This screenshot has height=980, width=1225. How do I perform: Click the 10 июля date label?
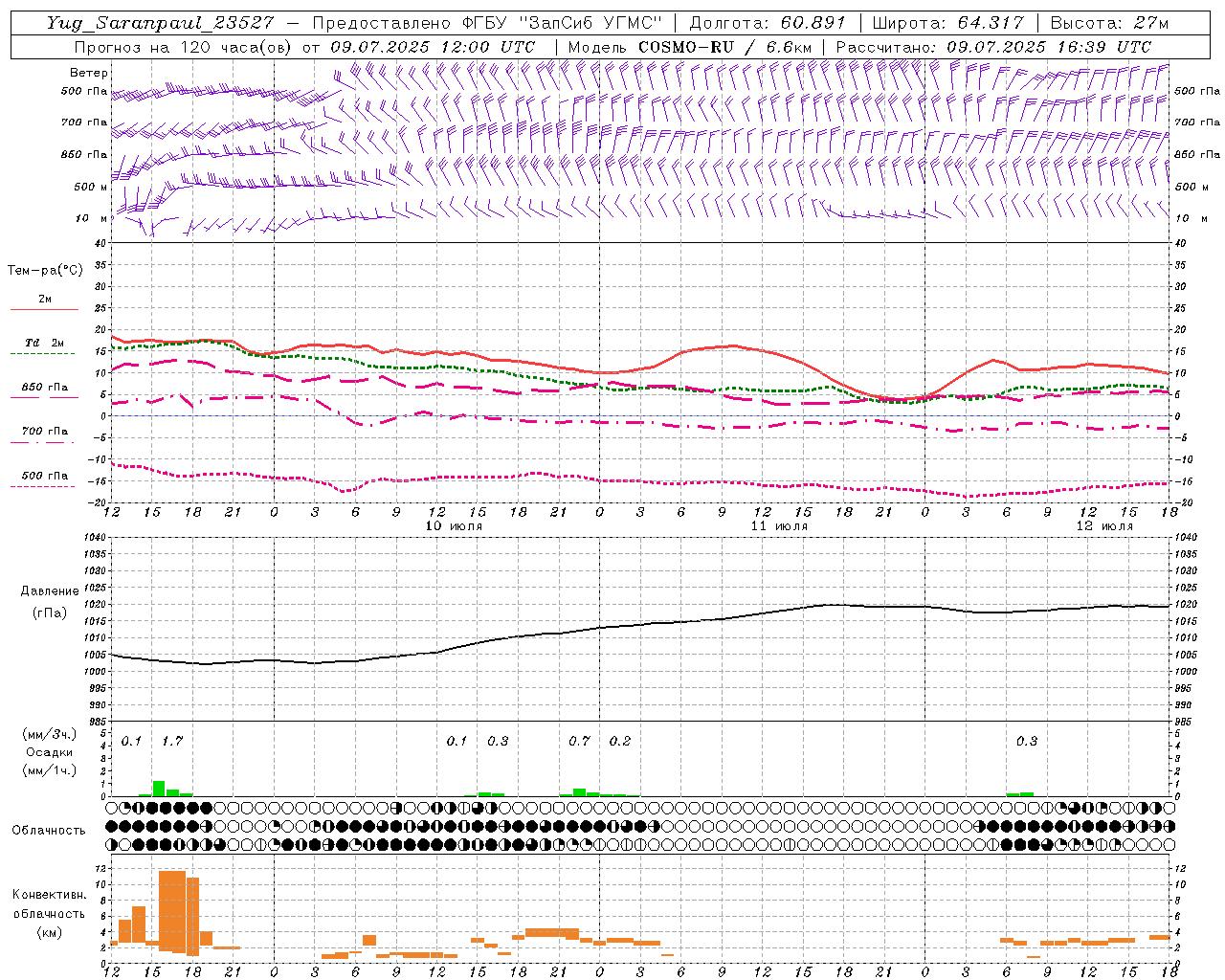click(454, 526)
